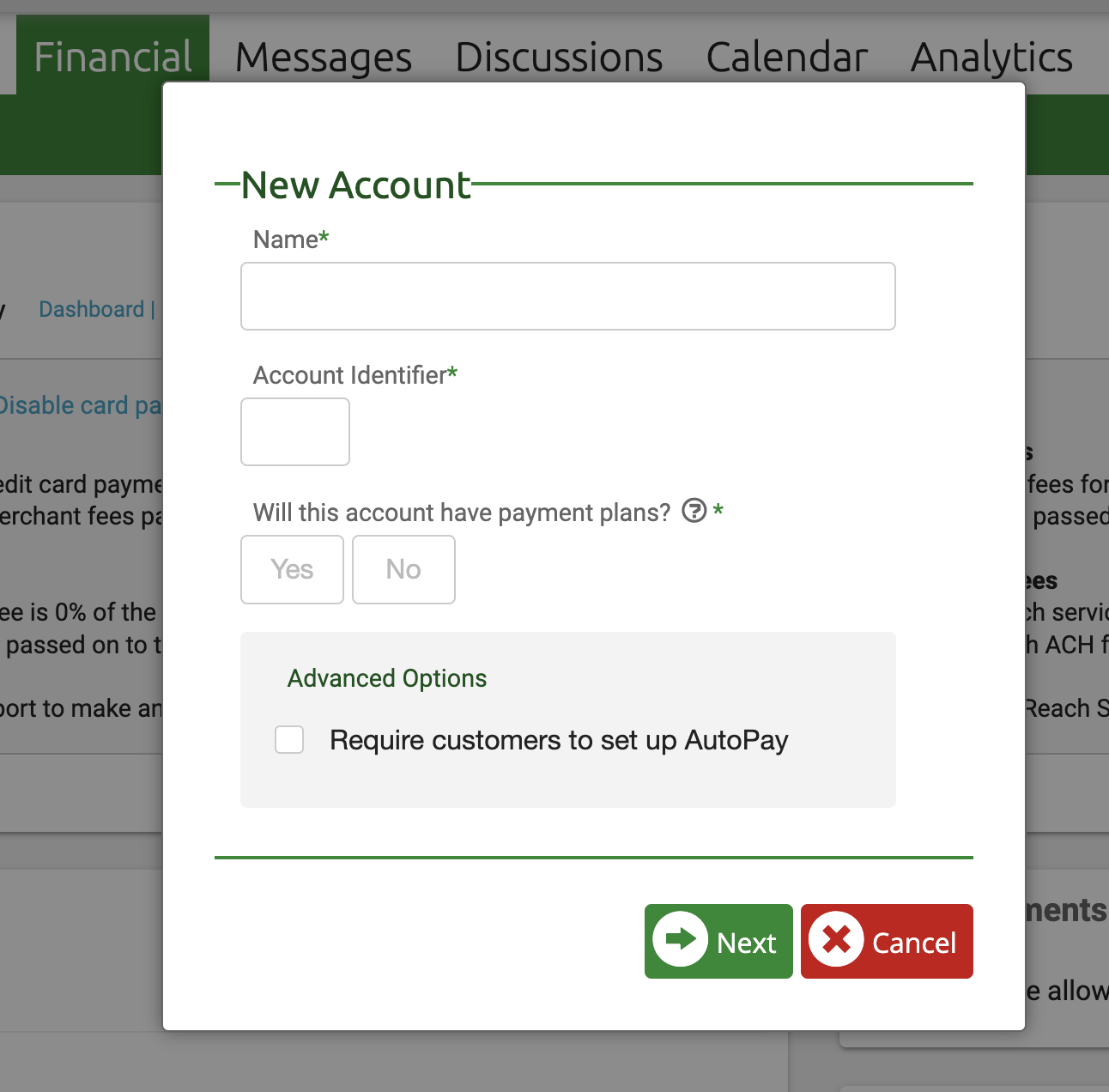The width and height of the screenshot is (1109, 1092).
Task: Cancel the New Account dialog
Action: (887, 941)
